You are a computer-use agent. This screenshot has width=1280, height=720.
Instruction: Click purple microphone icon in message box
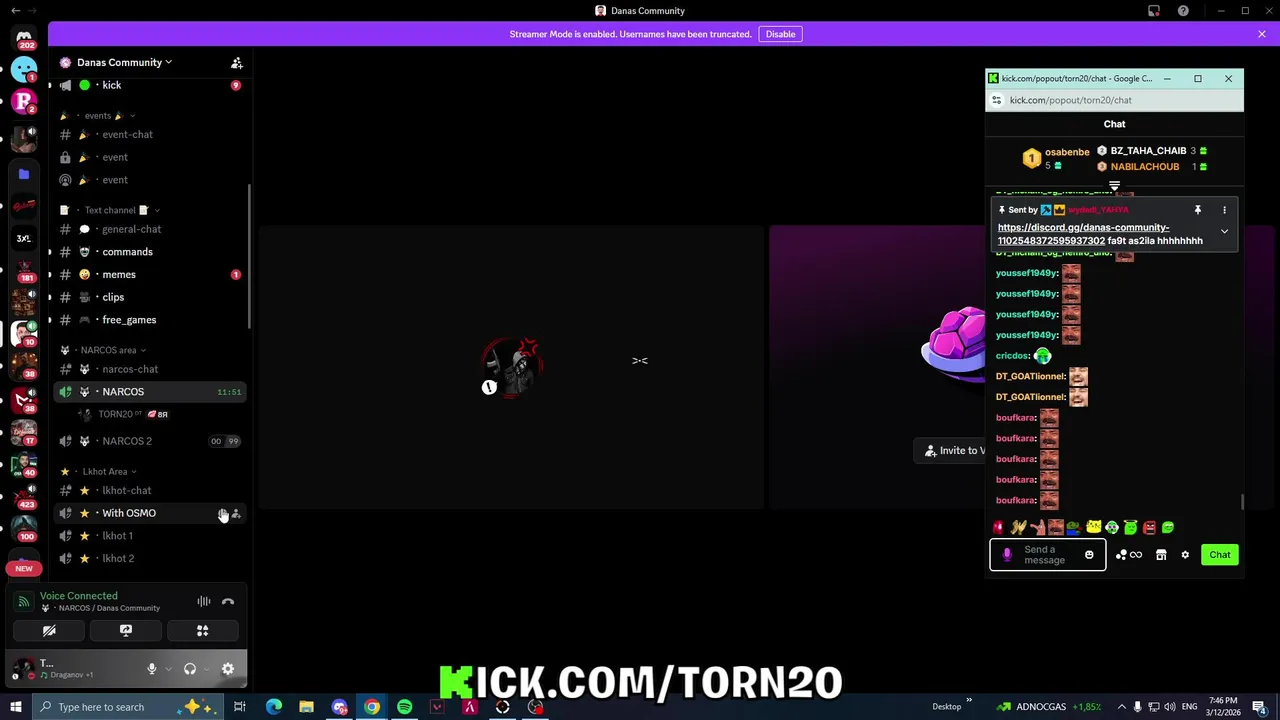[1007, 555]
